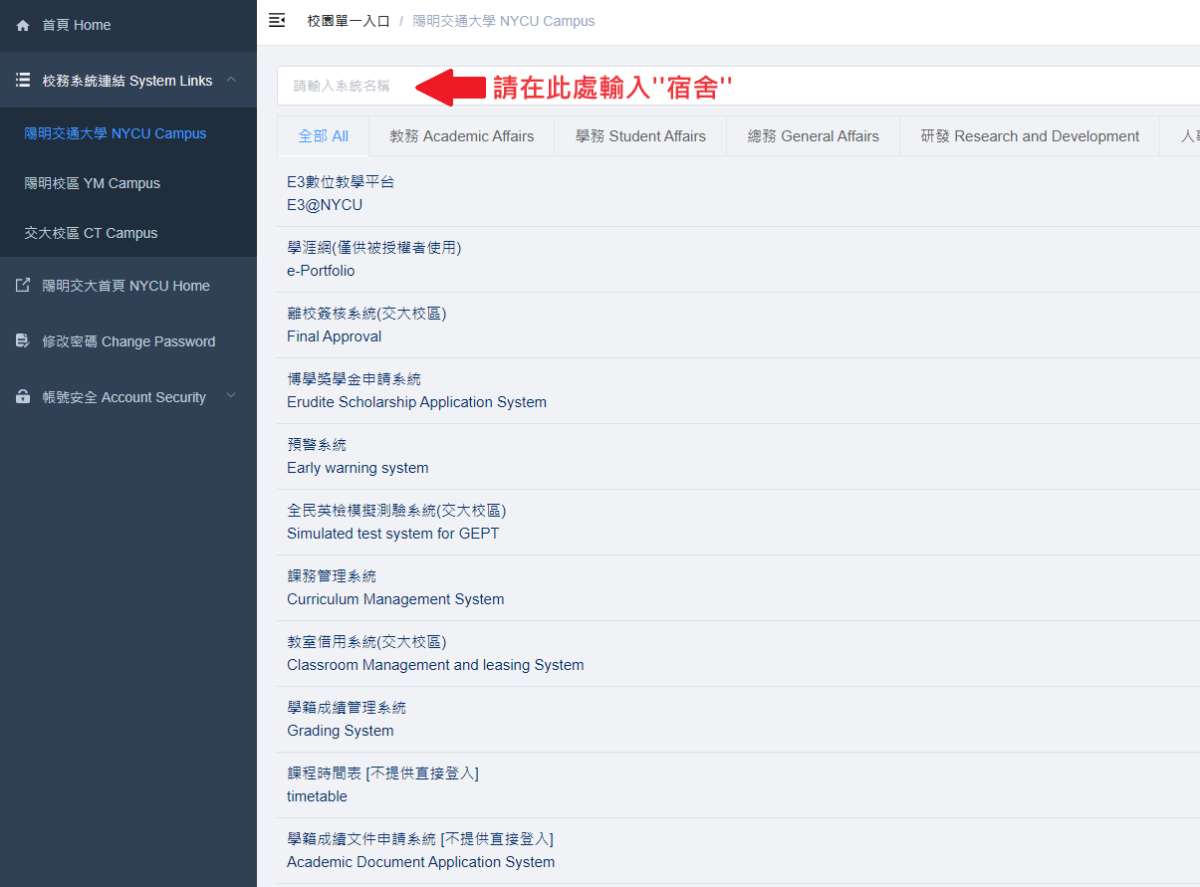Open NYCU Campus sidebar item

point(115,133)
